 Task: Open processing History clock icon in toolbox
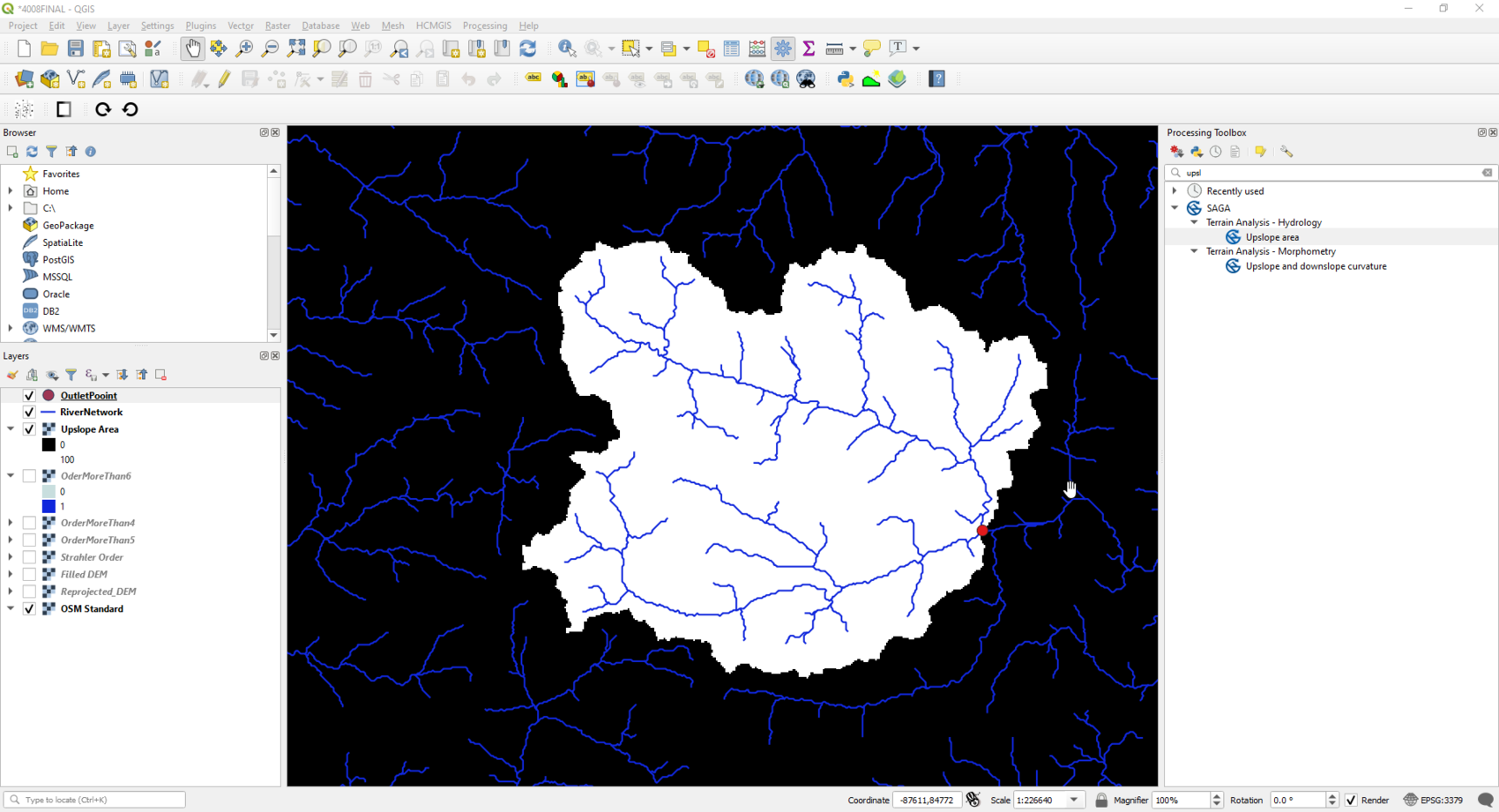click(1215, 151)
